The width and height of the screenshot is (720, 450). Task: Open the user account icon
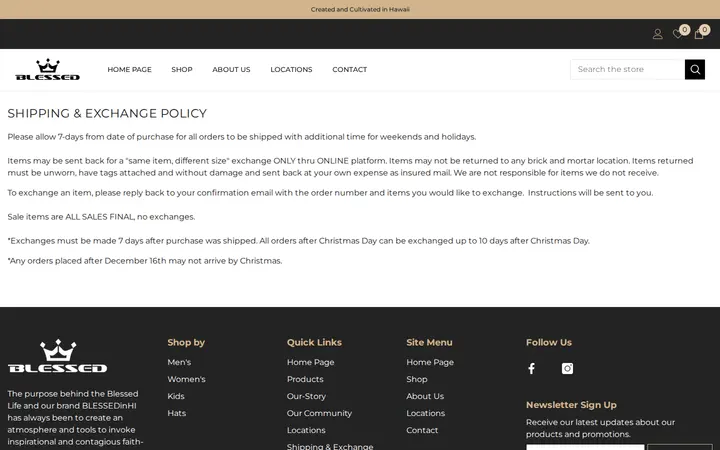pyautogui.click(x=658, y=34)
